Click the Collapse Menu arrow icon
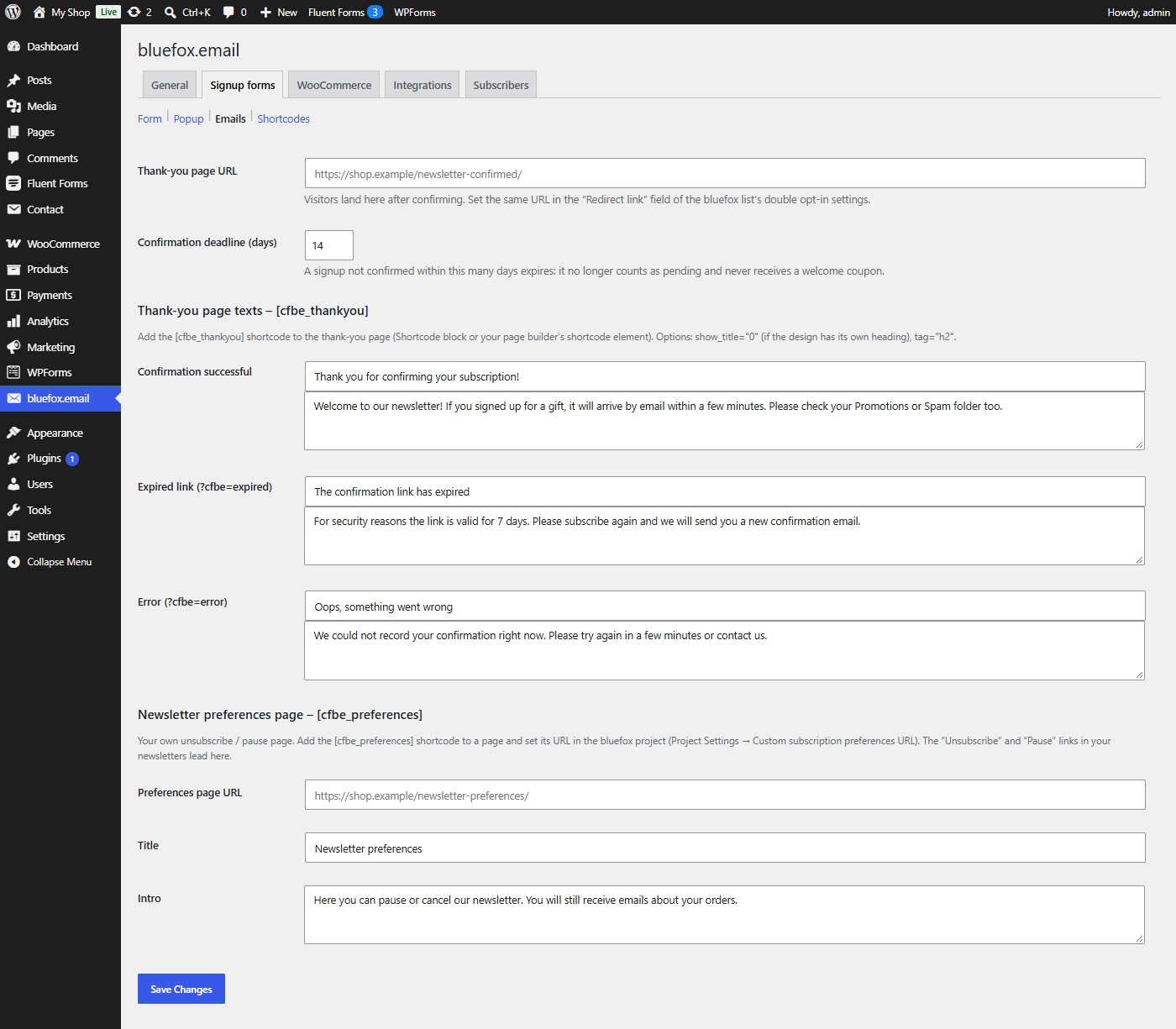The height and width of the screenshot is (1029, 1176). click(13, 562)
